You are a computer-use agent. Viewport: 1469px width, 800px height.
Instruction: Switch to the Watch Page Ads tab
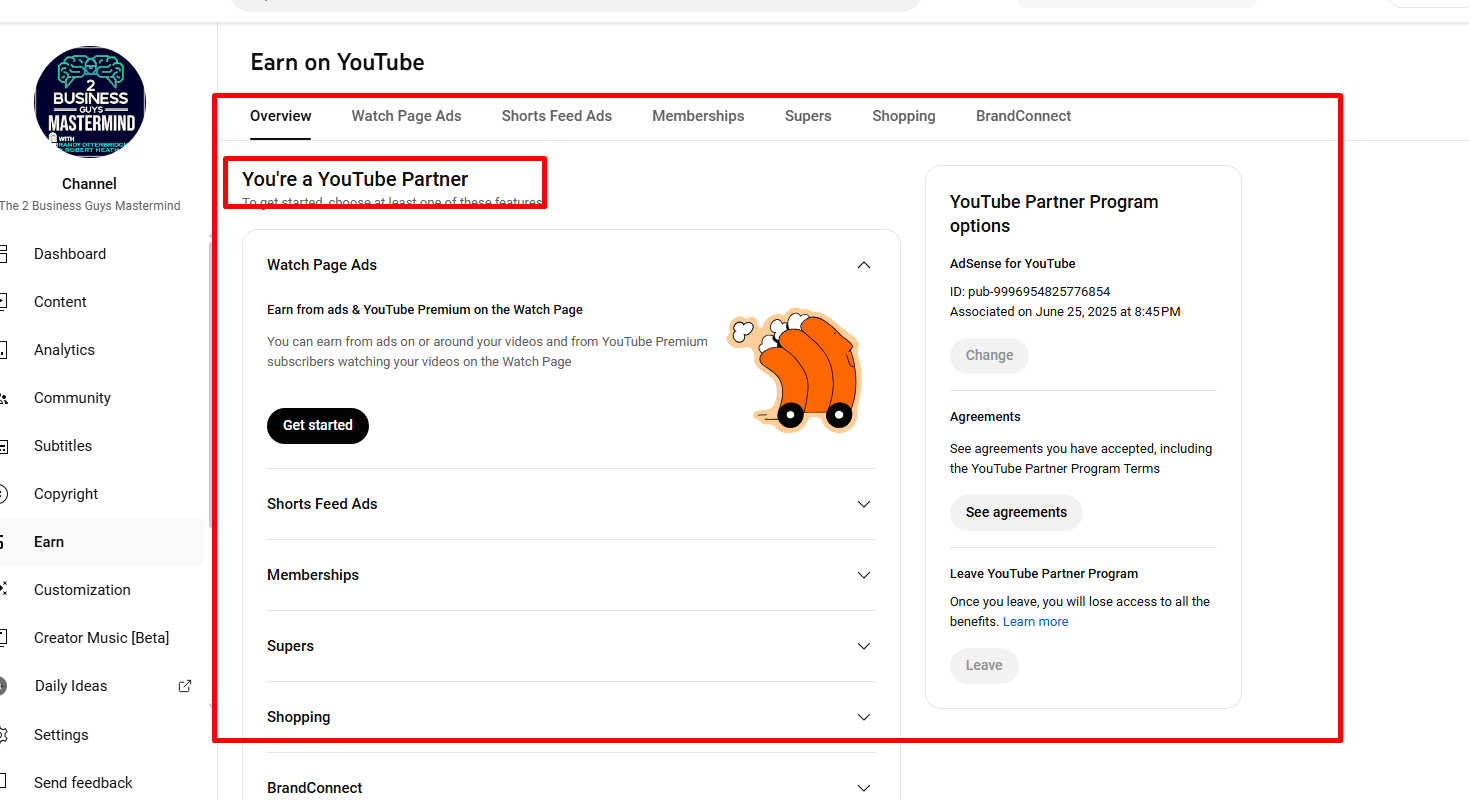(x=406, y=116)
